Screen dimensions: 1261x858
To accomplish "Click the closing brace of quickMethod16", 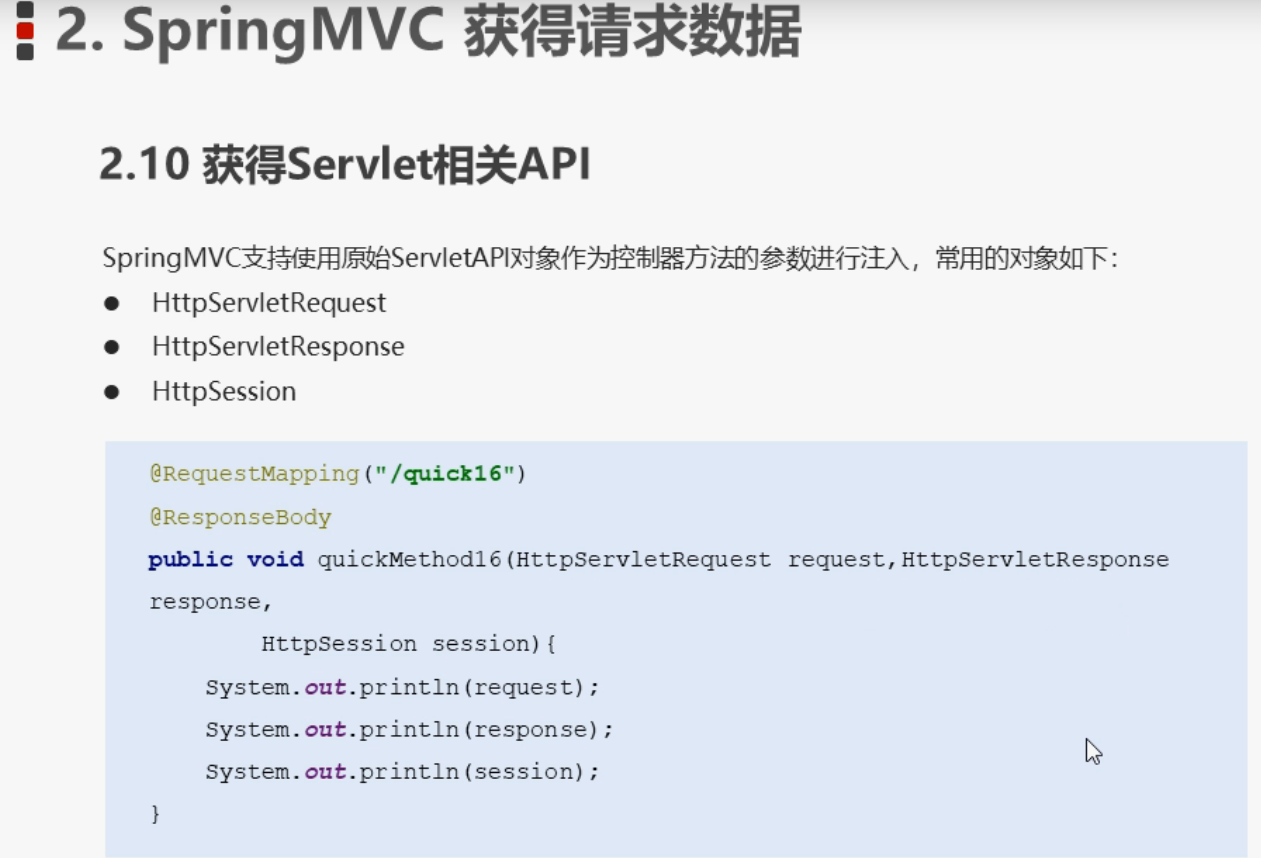I will tap(155, 814).
